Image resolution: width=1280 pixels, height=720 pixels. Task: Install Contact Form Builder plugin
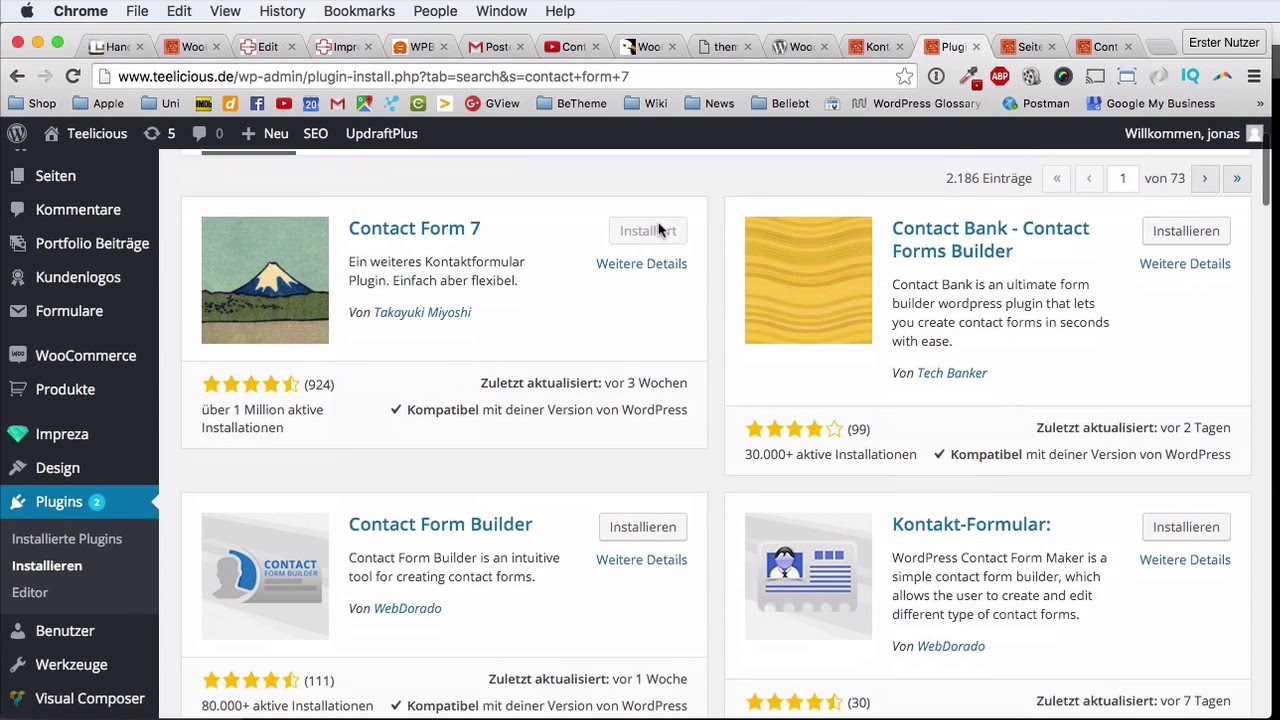click(643, 527)
